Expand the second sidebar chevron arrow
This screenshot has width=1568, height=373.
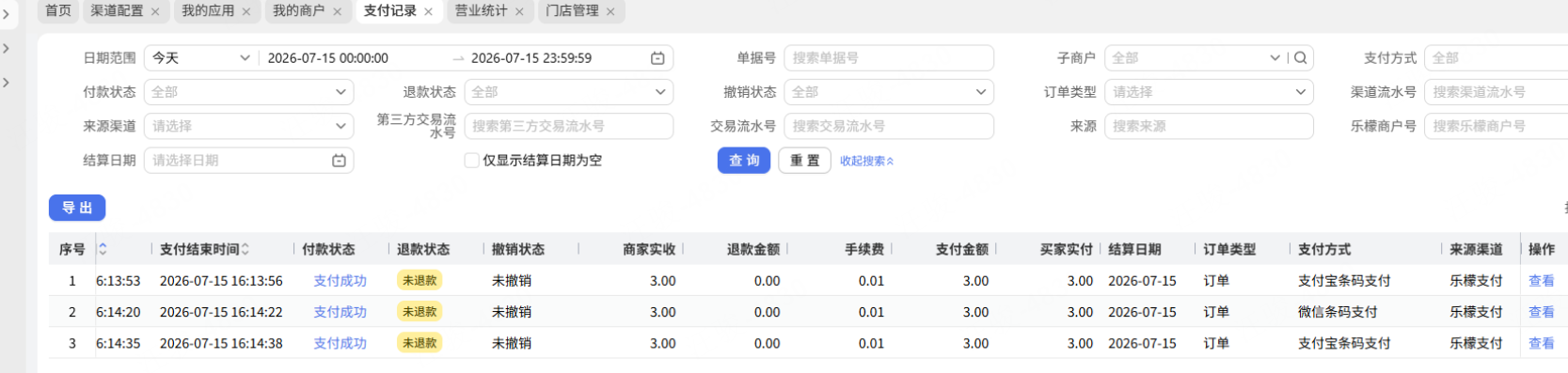(x=7, y=49)
